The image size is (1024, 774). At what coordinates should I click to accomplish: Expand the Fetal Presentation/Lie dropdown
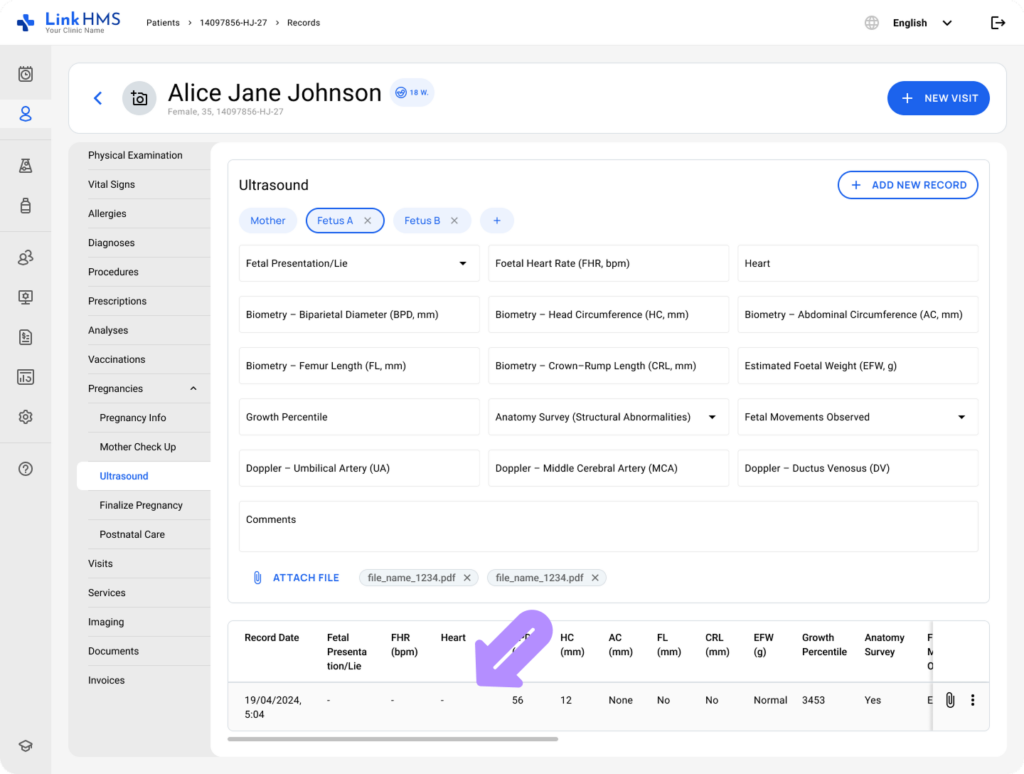[462, 264]
